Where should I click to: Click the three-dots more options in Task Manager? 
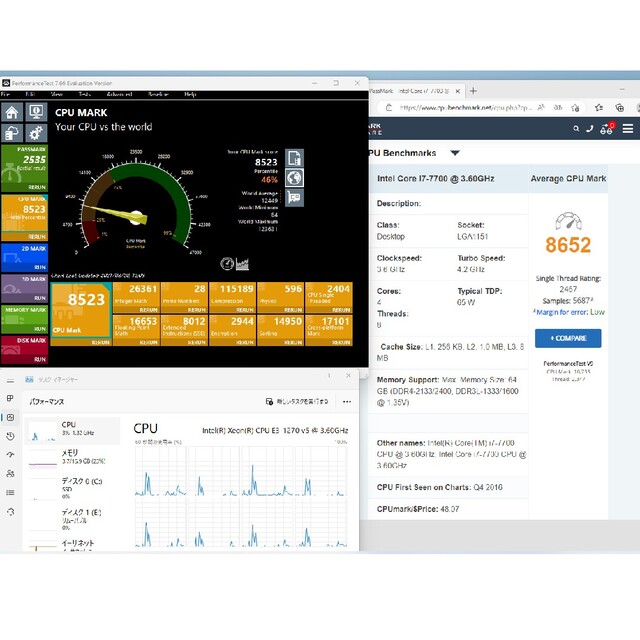[347, 402]
